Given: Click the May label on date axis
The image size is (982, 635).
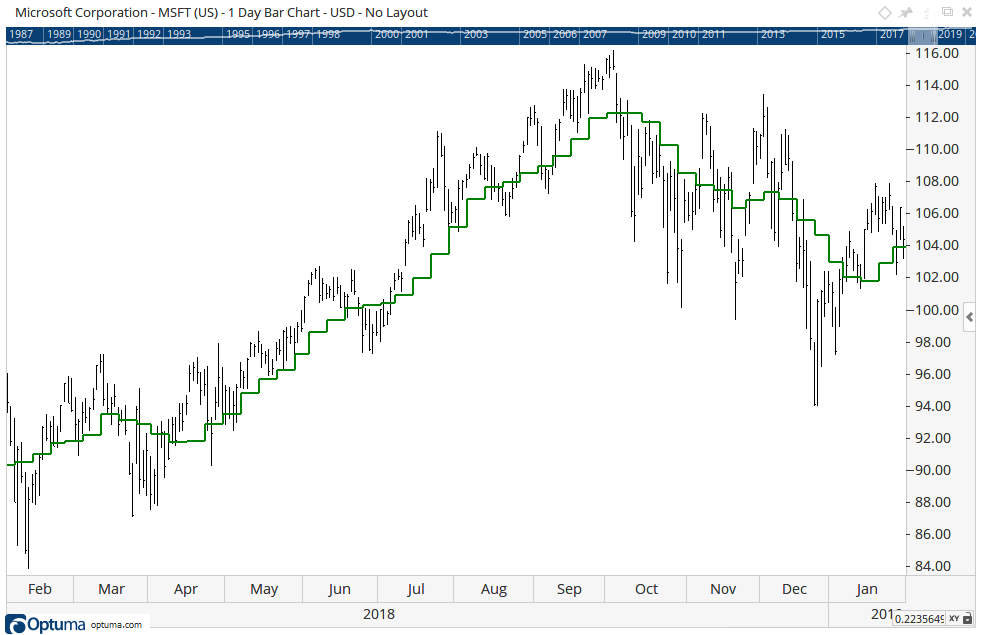Looking at the screenshot, I should pyautogui.click(x=264, y=589).
